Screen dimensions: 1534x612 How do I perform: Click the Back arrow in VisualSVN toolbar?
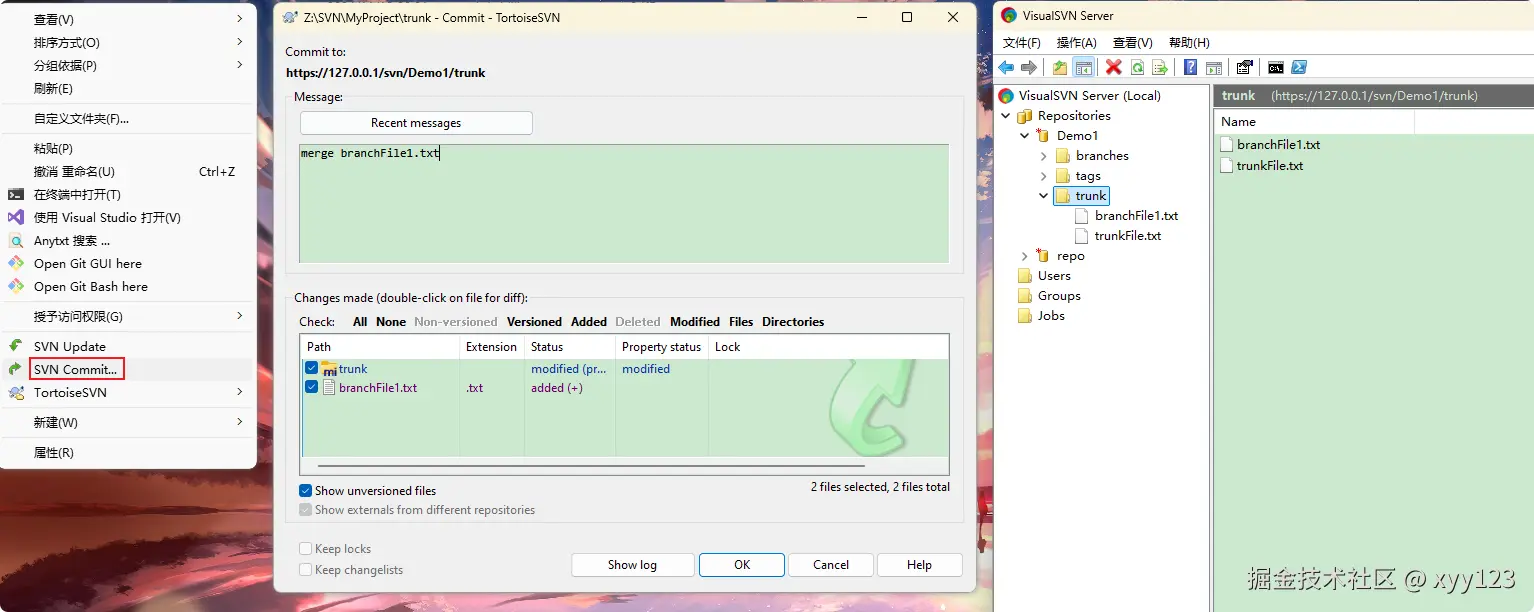(x=1006, y=68)
